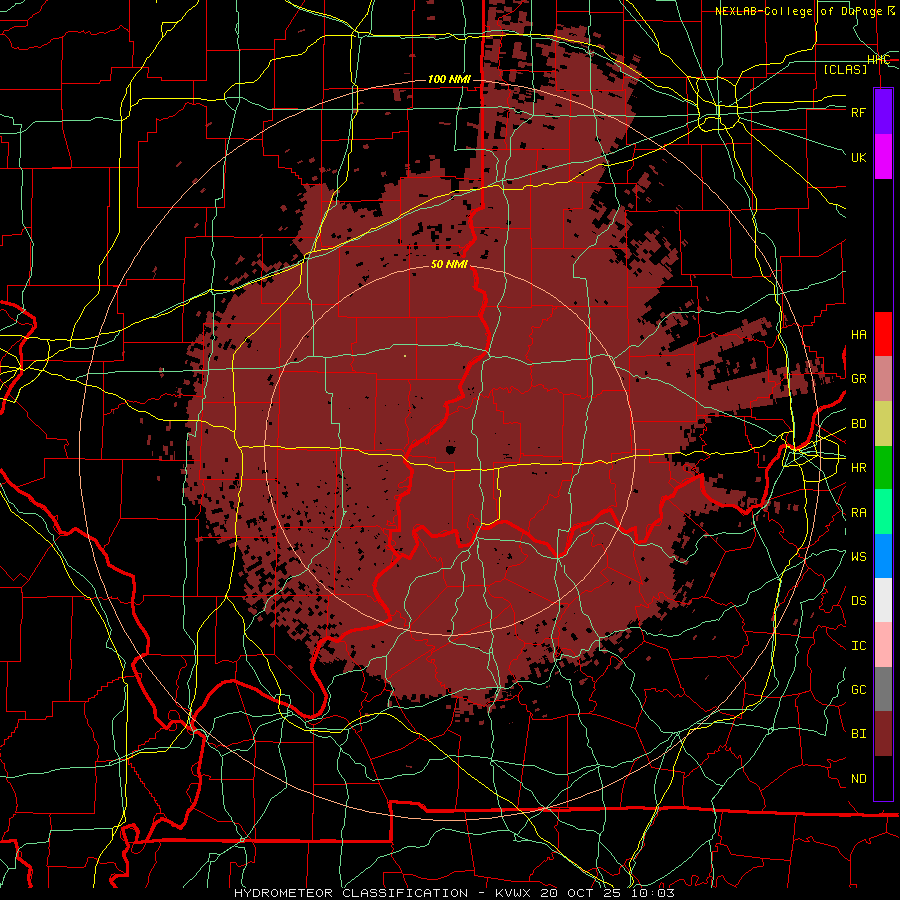The image size is (900, 900).
Task: Click the dusty pink GR legend swatch
Action: point(883,378)
